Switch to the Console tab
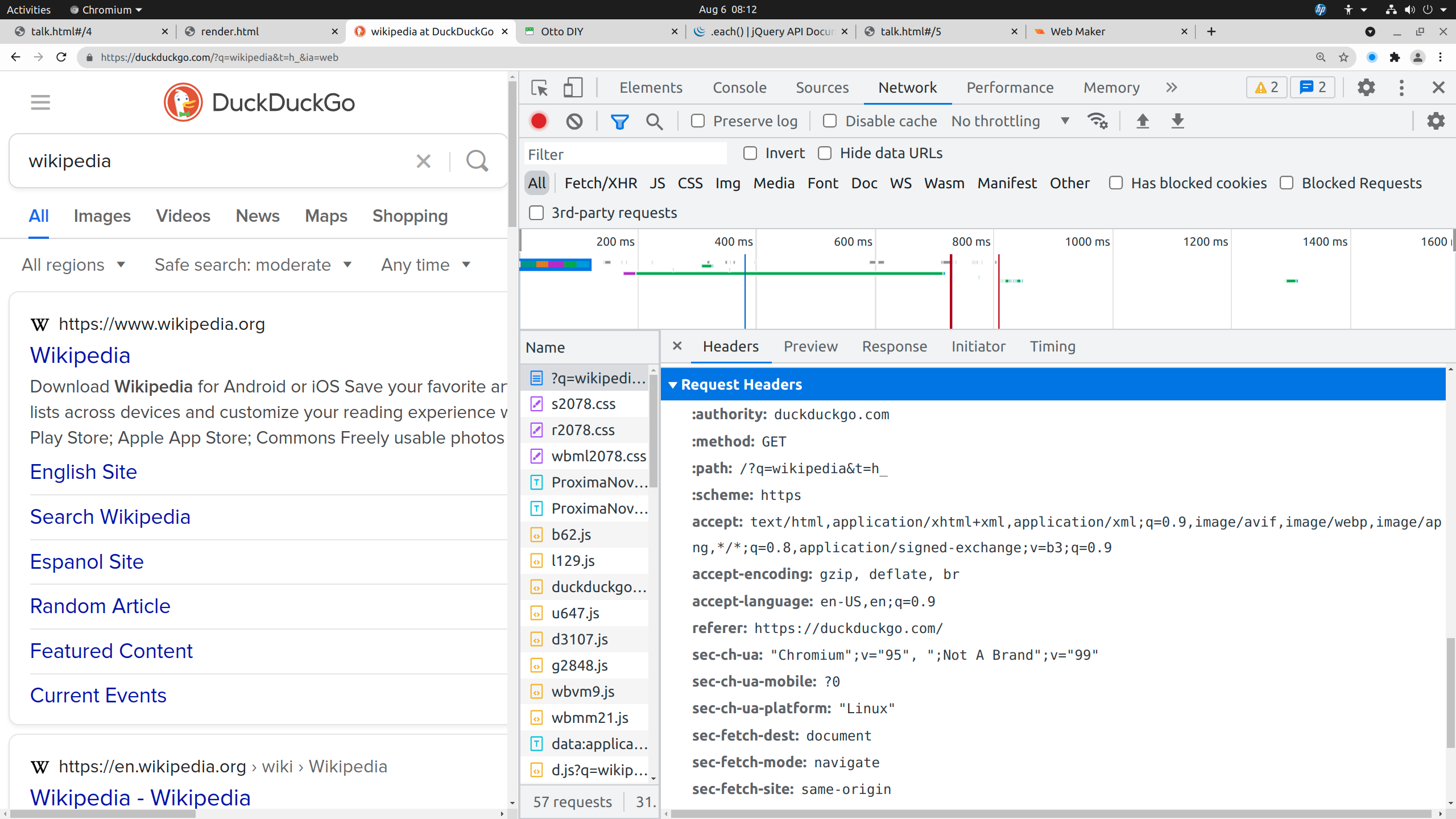This screenshot has height=819, width=1456. [739, 88]
